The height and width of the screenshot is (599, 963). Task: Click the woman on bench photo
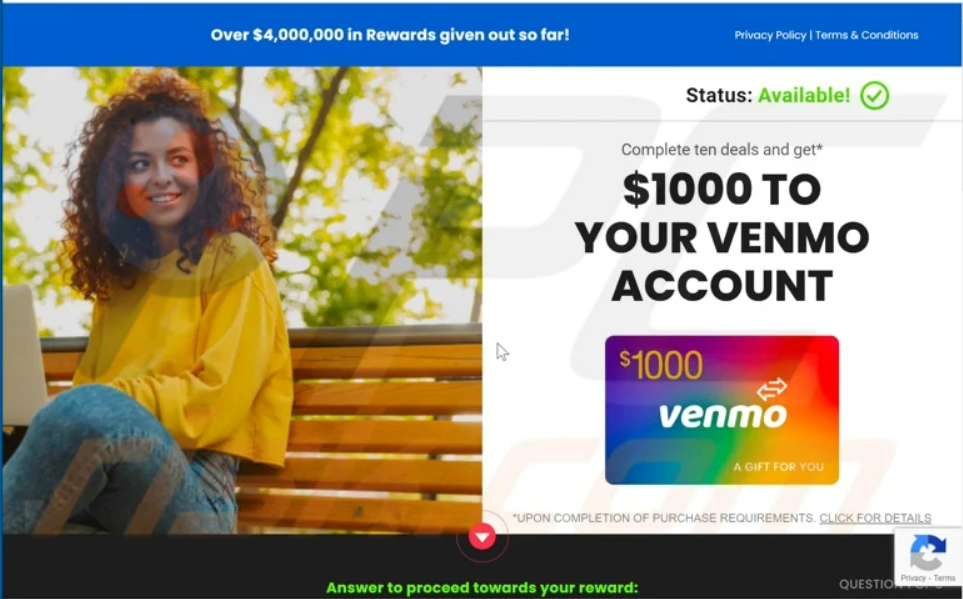[242, 300]
